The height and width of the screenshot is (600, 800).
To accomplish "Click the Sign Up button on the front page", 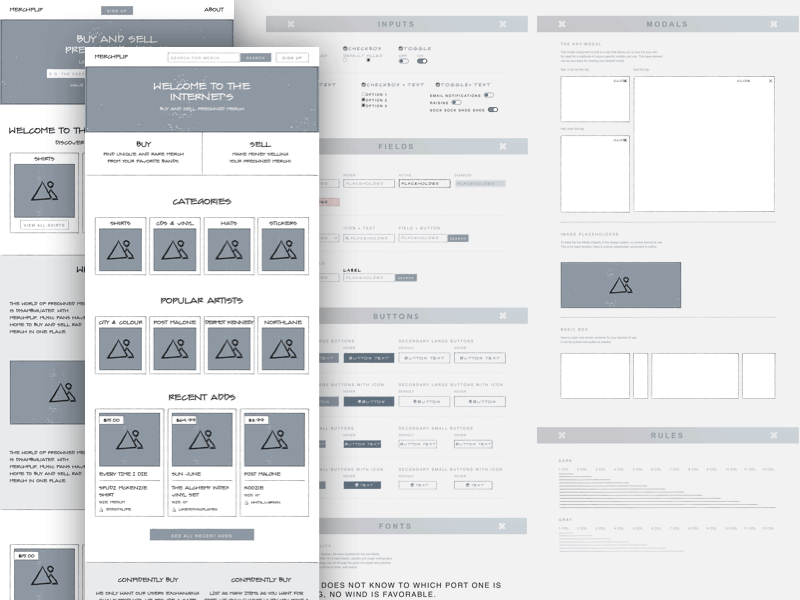I will tap(292, 58).
